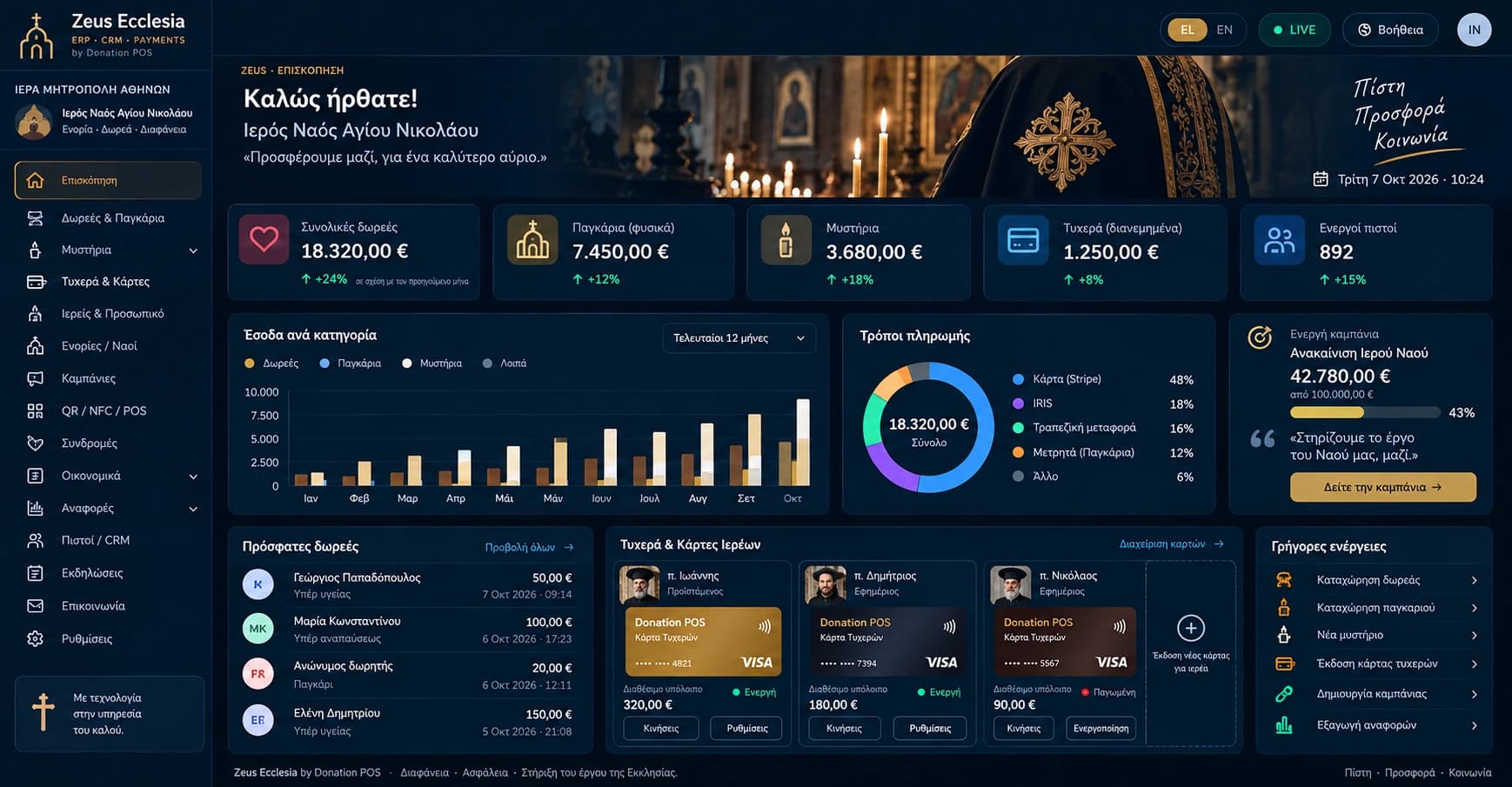Screen dimensions: 1512x787
Task: Expand the Οικονομικά sidebar submenu
Action: pyautogui.click(x=193, y=477)
